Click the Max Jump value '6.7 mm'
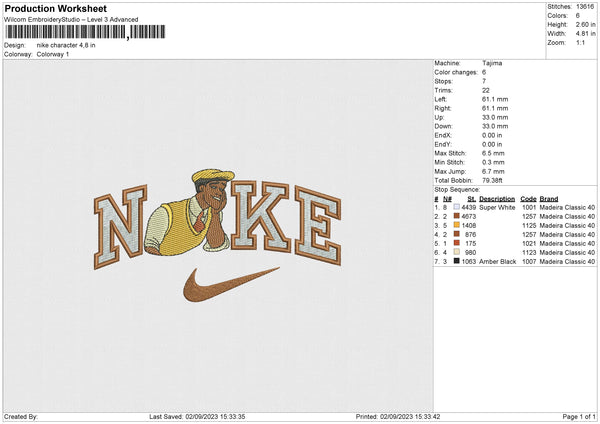The height and width of the screenshot is (424, 600). point(493,171)
